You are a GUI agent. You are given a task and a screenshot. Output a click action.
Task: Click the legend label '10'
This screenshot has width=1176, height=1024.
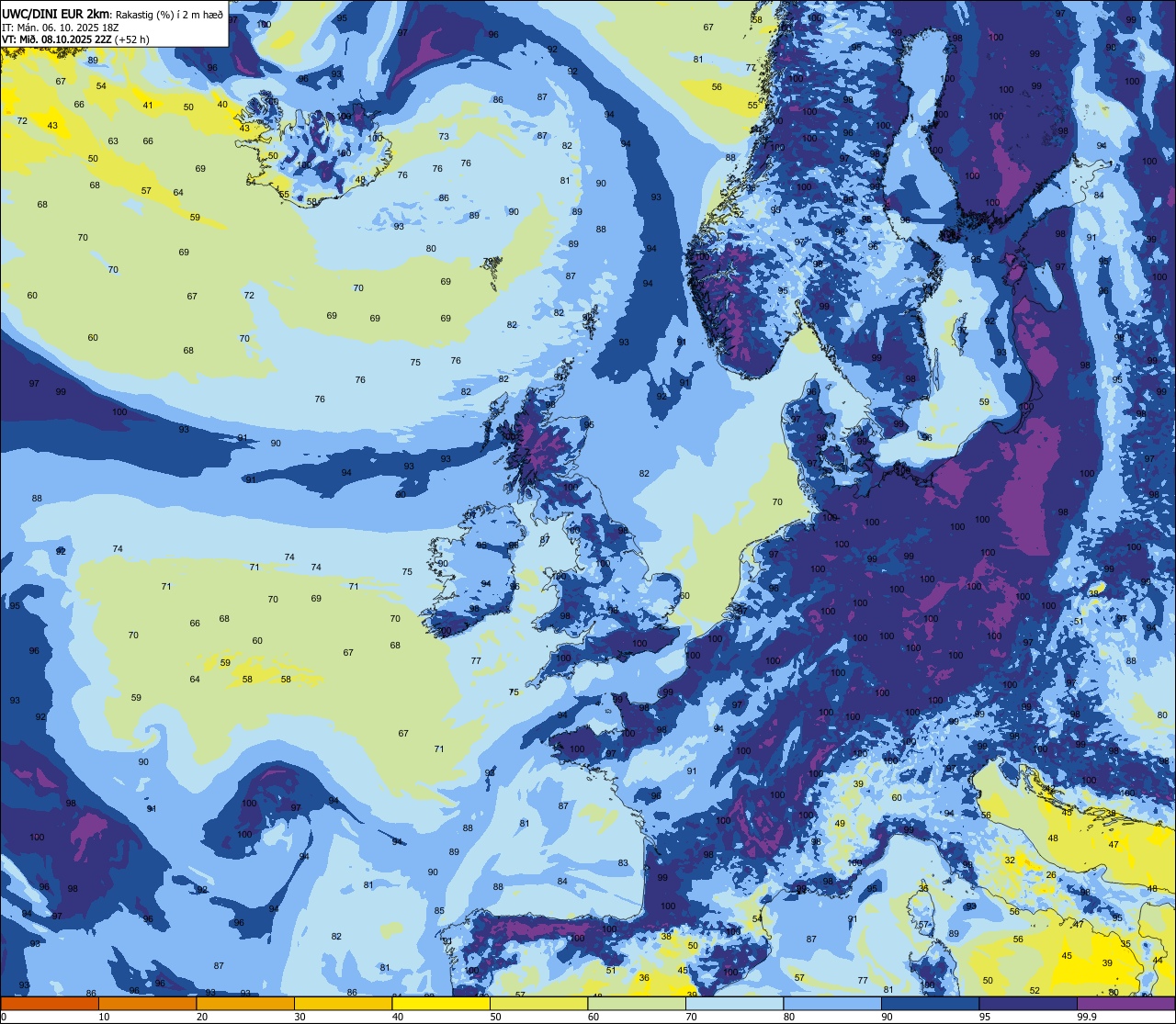(104, 1017)
